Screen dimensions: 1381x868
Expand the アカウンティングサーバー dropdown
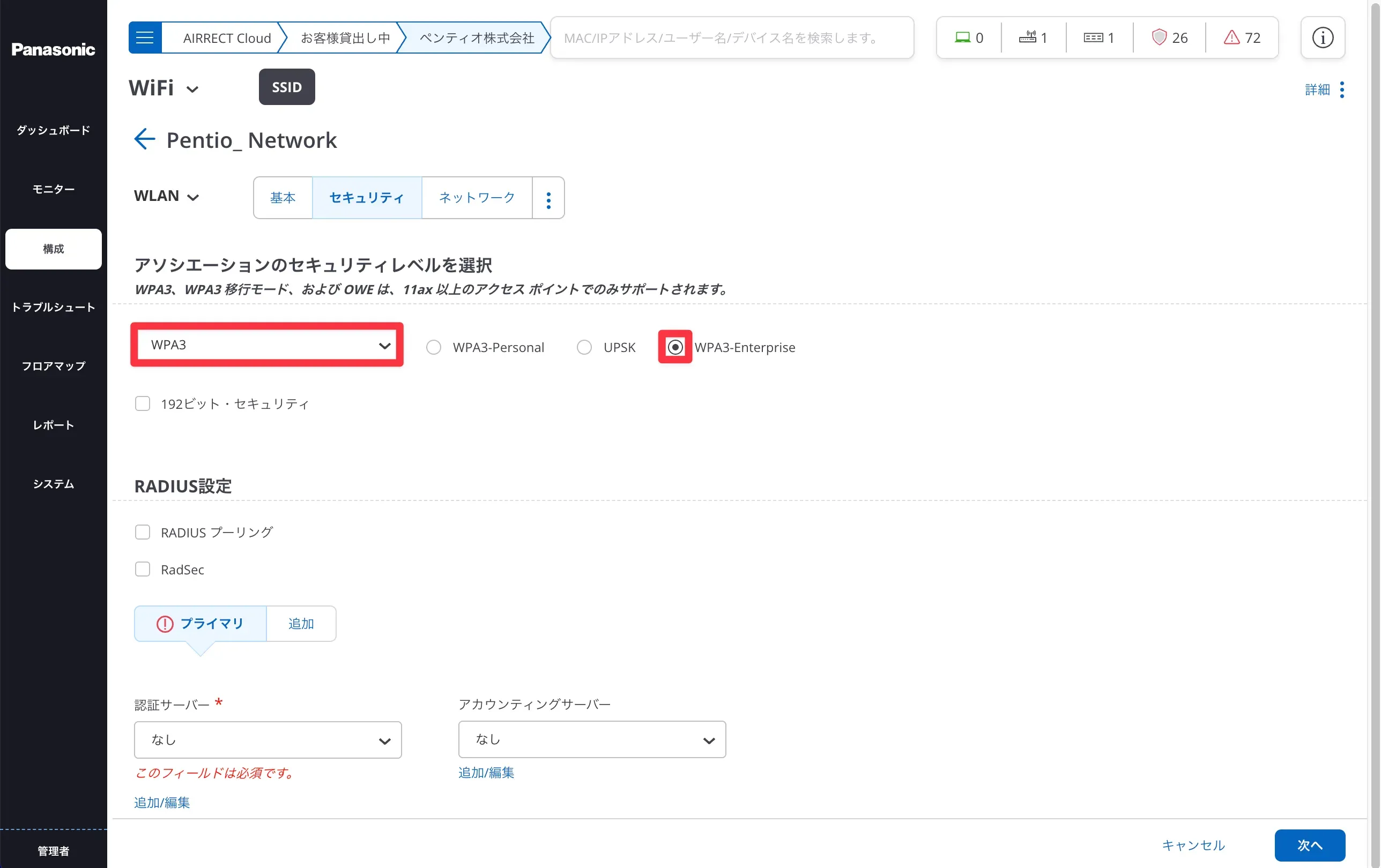(591, 739)
